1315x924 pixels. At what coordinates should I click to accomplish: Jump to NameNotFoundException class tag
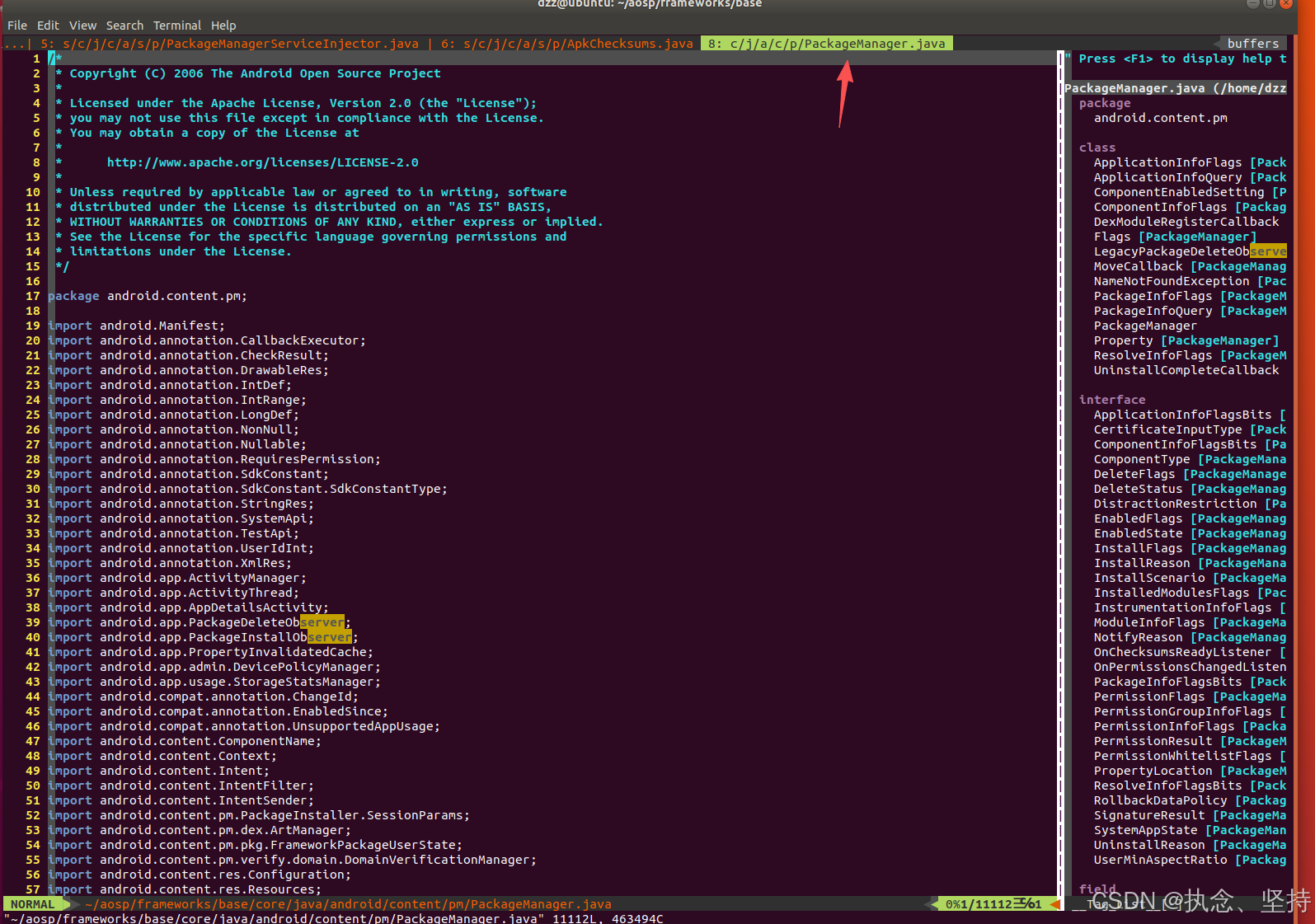click(1190, 281)
